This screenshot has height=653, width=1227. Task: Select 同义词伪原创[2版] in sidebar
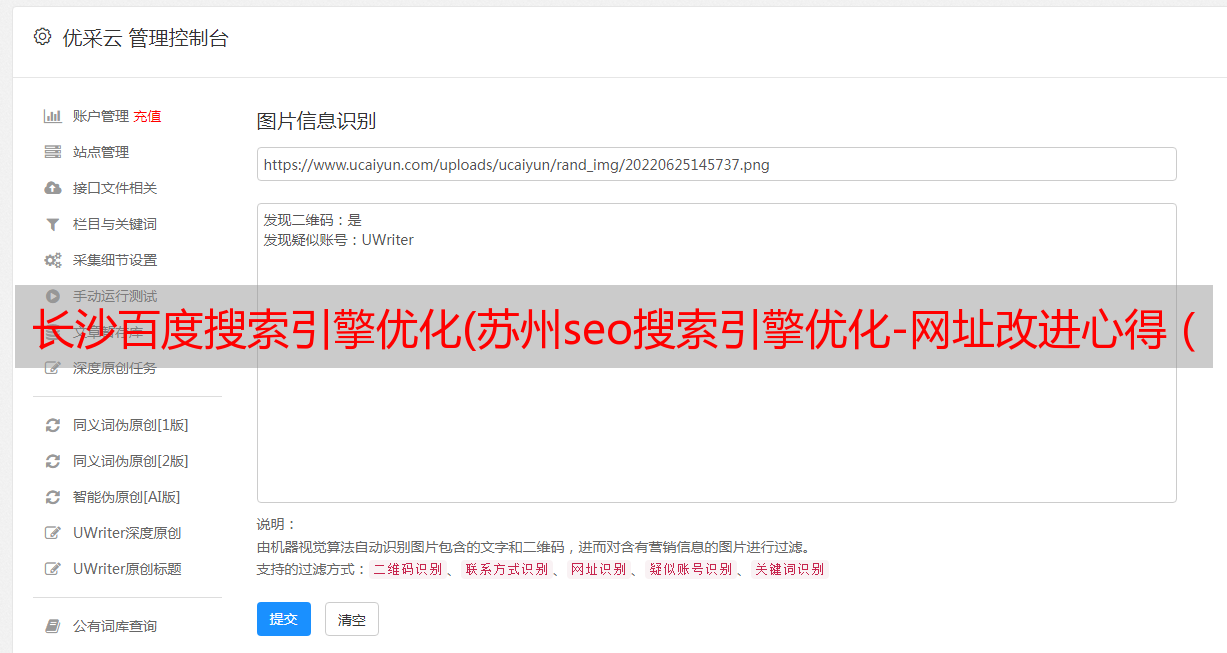tap(130, 461)
